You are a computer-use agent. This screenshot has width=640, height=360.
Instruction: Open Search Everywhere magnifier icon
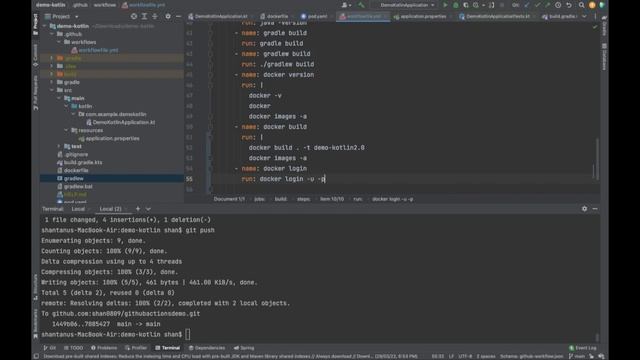pos(581,5)
